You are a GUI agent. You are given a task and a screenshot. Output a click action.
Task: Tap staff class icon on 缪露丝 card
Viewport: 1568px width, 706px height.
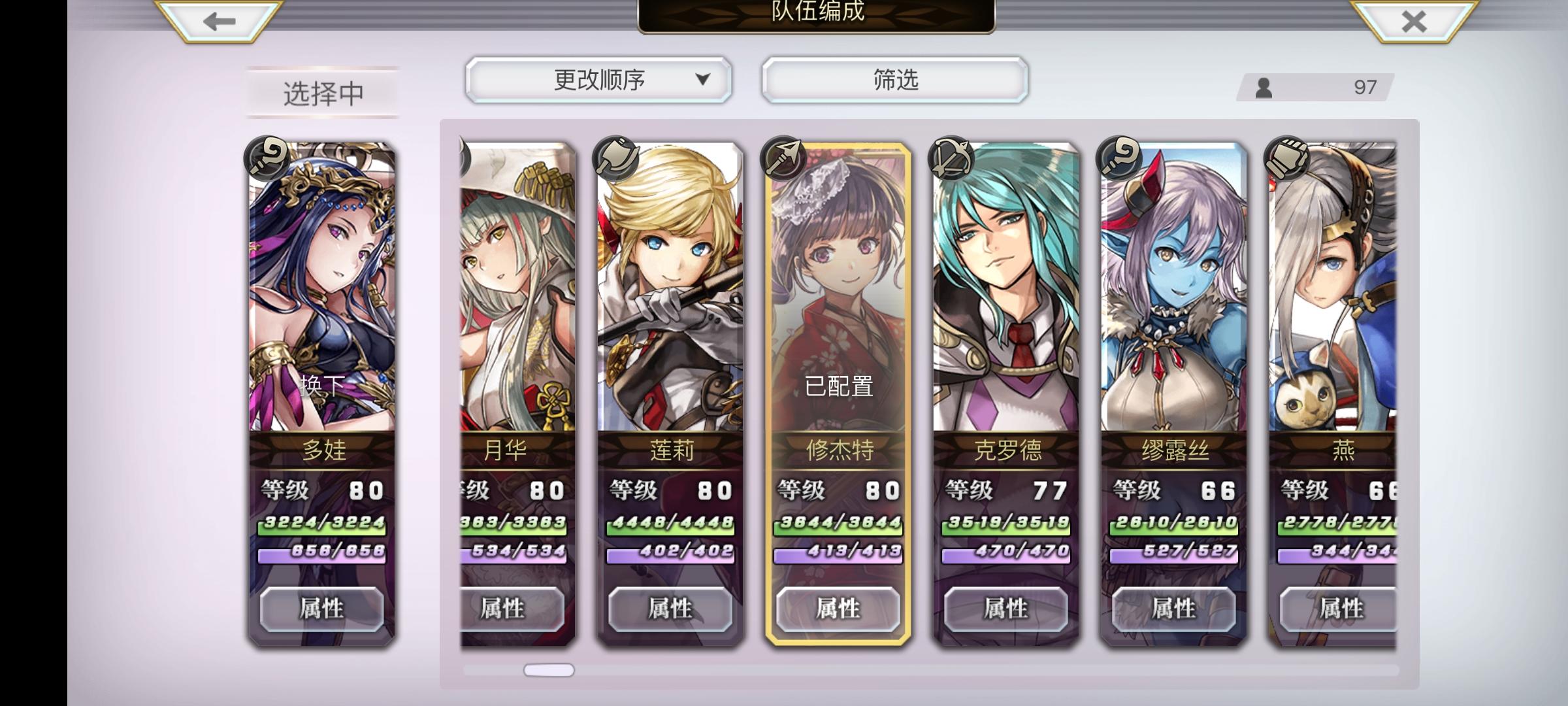click(x=1119, y=158)
